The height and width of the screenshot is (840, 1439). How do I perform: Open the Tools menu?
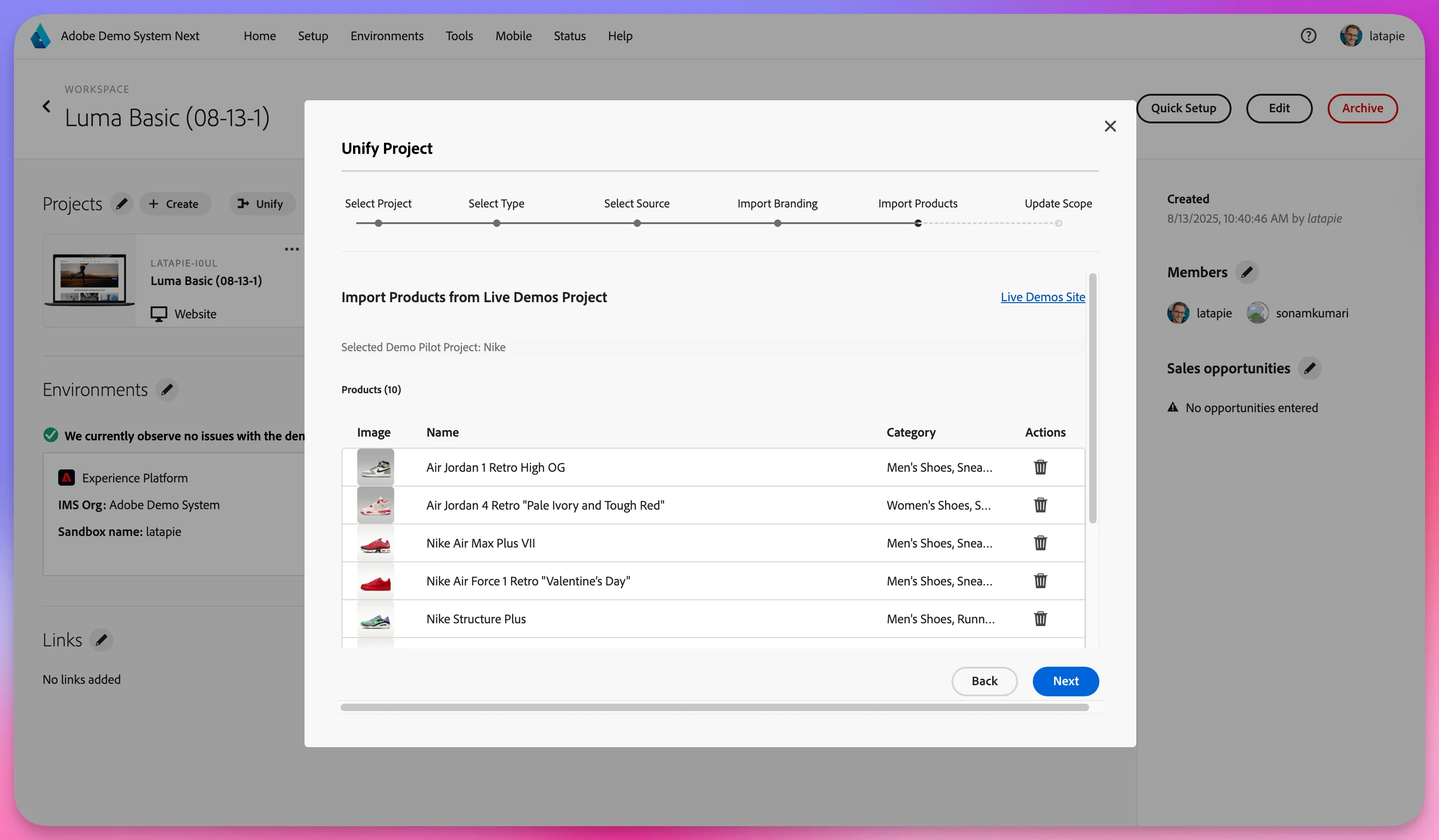(x=459, y=36)
